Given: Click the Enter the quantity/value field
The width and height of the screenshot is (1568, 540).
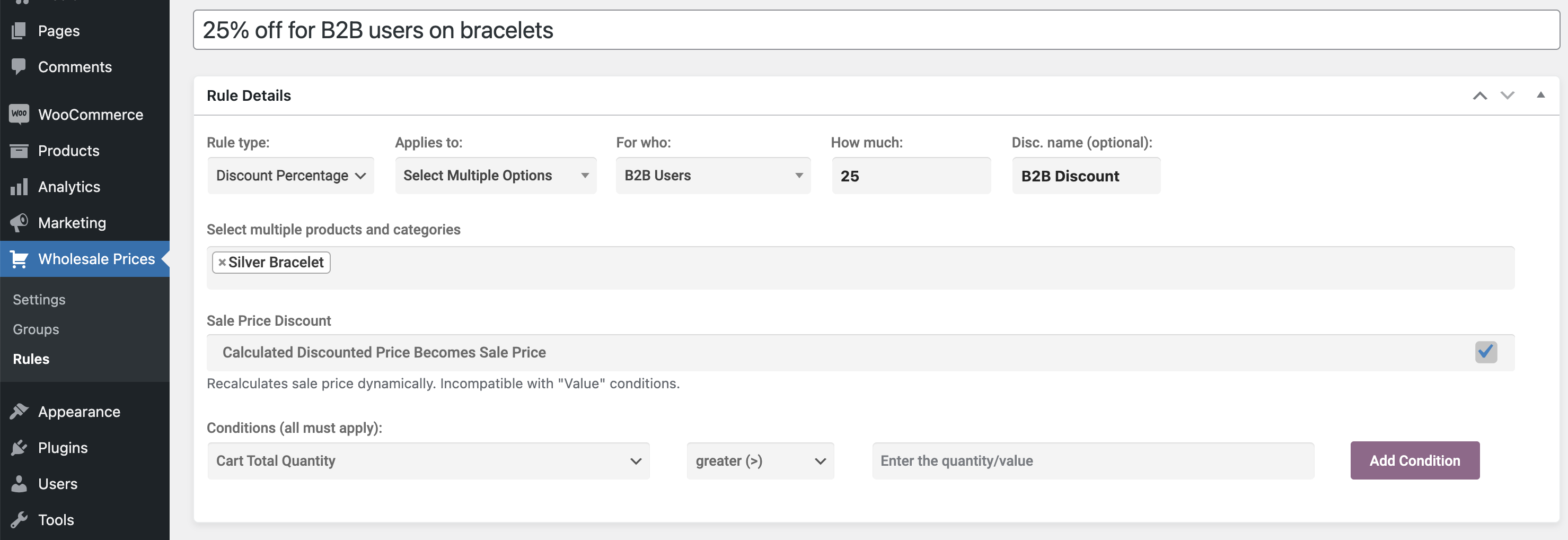Looking at the screenshot, I should coord(1093,461).
